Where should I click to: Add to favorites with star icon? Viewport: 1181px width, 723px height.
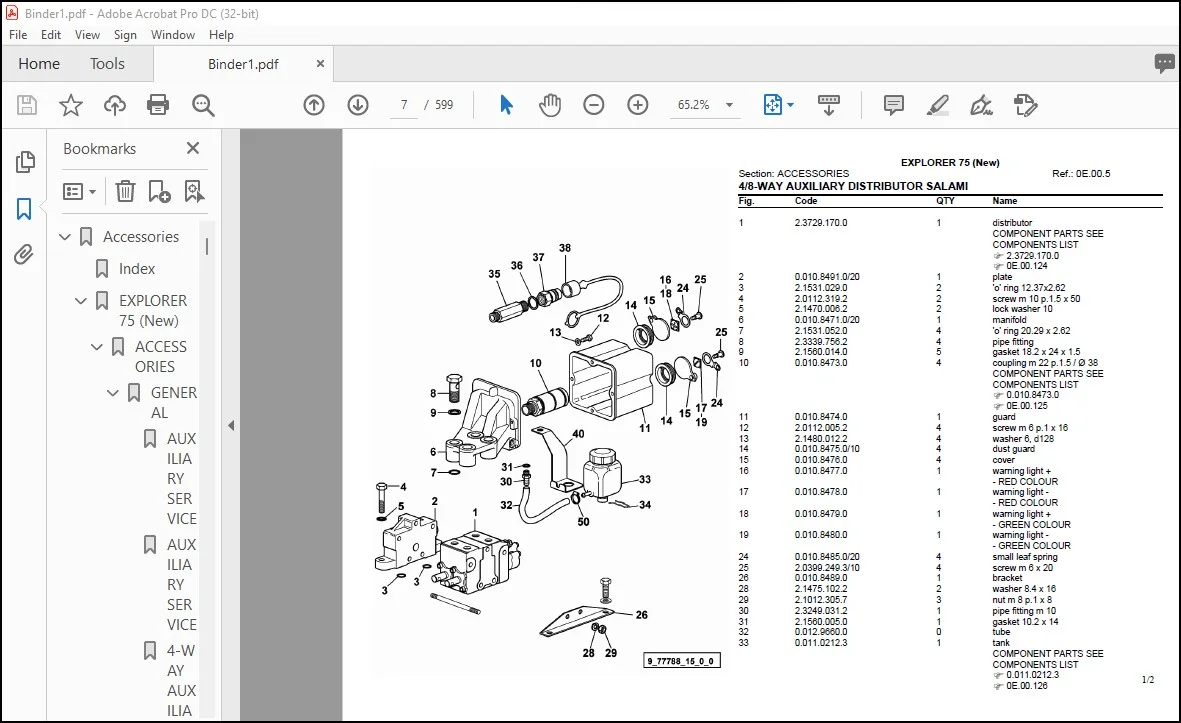tap(71, 105)
